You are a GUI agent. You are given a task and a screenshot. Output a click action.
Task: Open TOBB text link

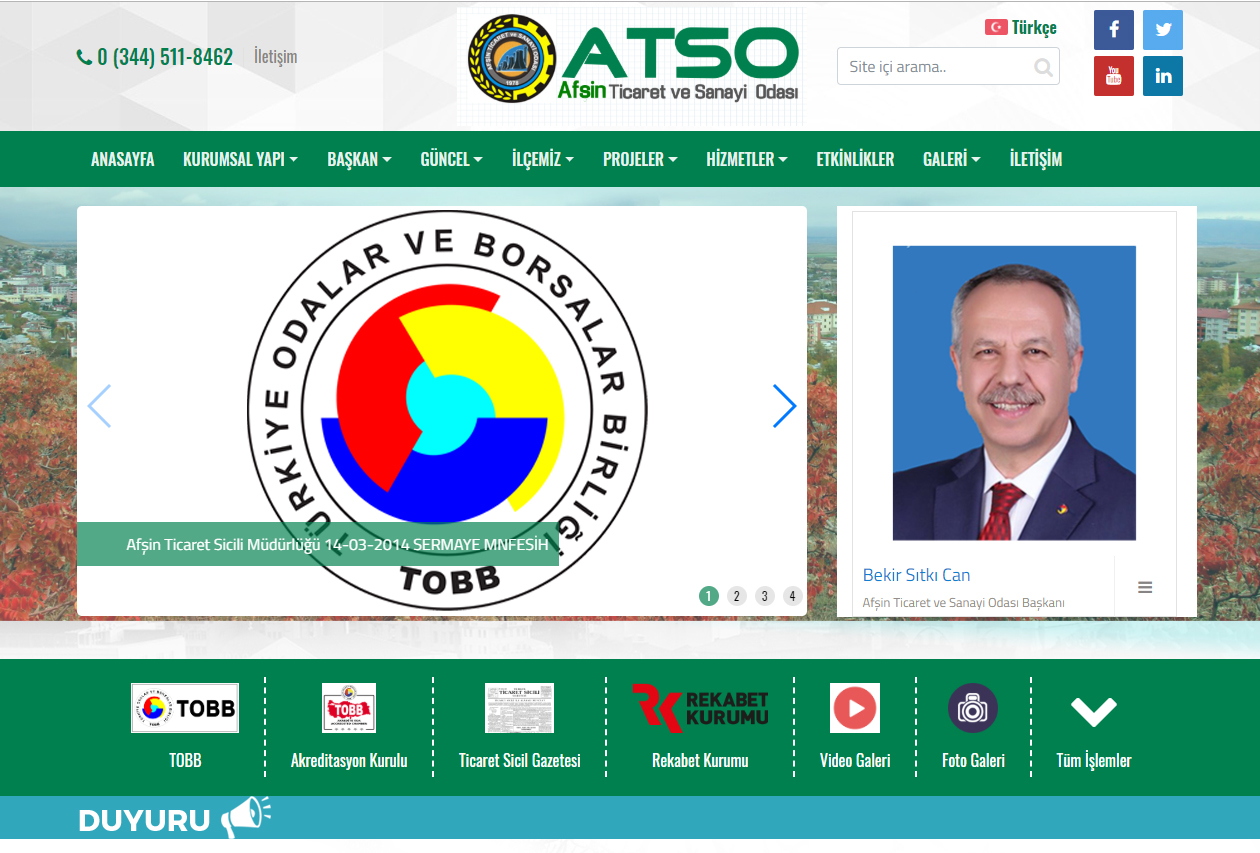[x=185, y=760]
